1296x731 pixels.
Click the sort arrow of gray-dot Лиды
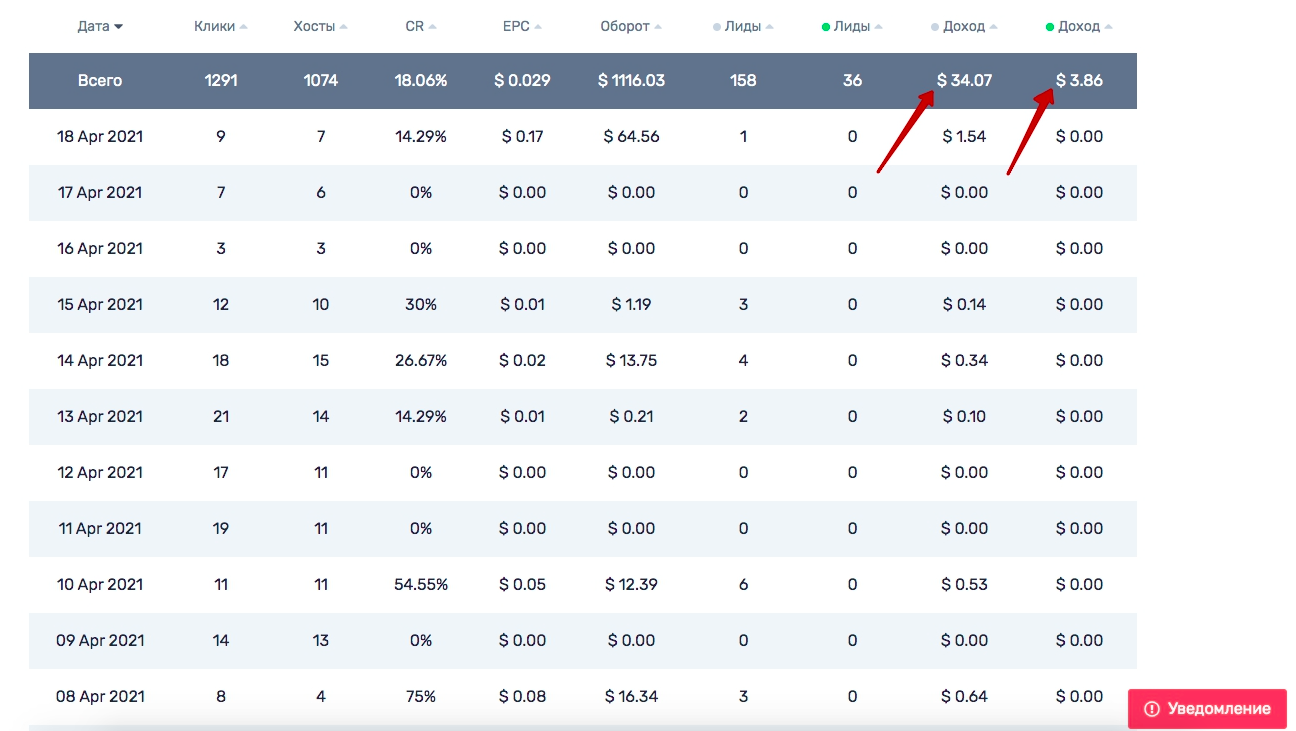(770, 27)
